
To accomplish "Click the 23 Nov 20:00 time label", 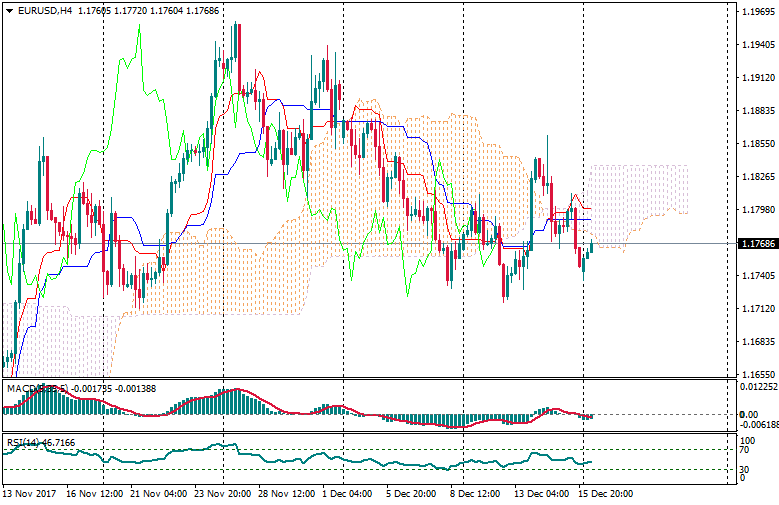I will point(220,494).
